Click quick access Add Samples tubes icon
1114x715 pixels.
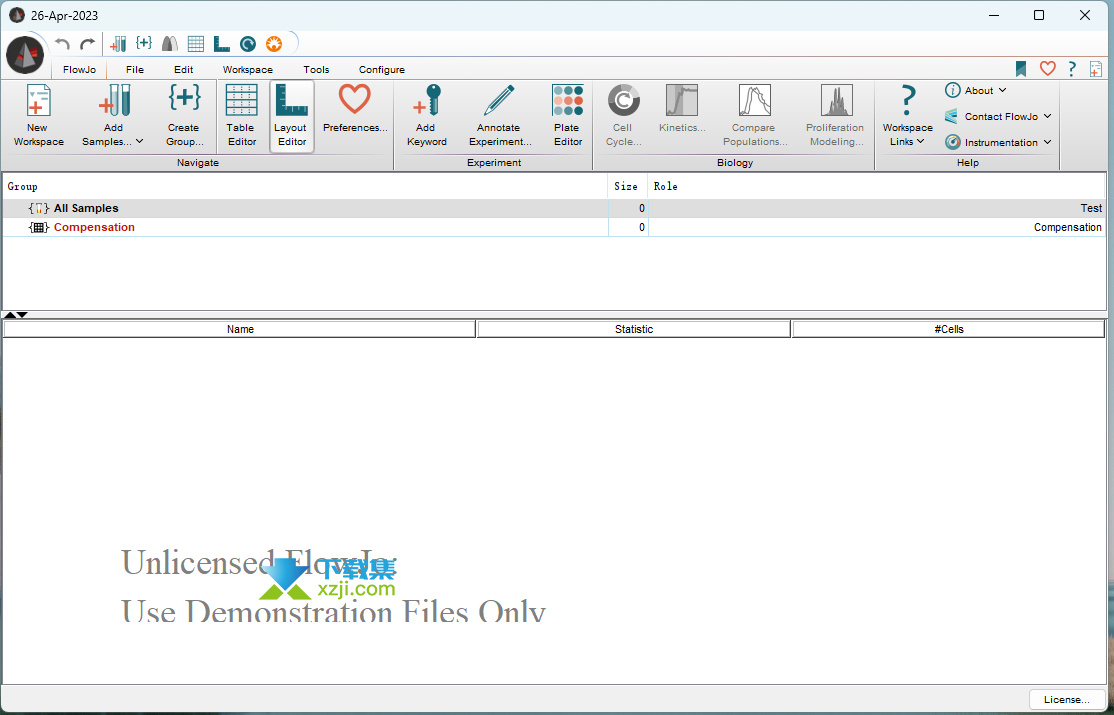click(x=118, y=44)
